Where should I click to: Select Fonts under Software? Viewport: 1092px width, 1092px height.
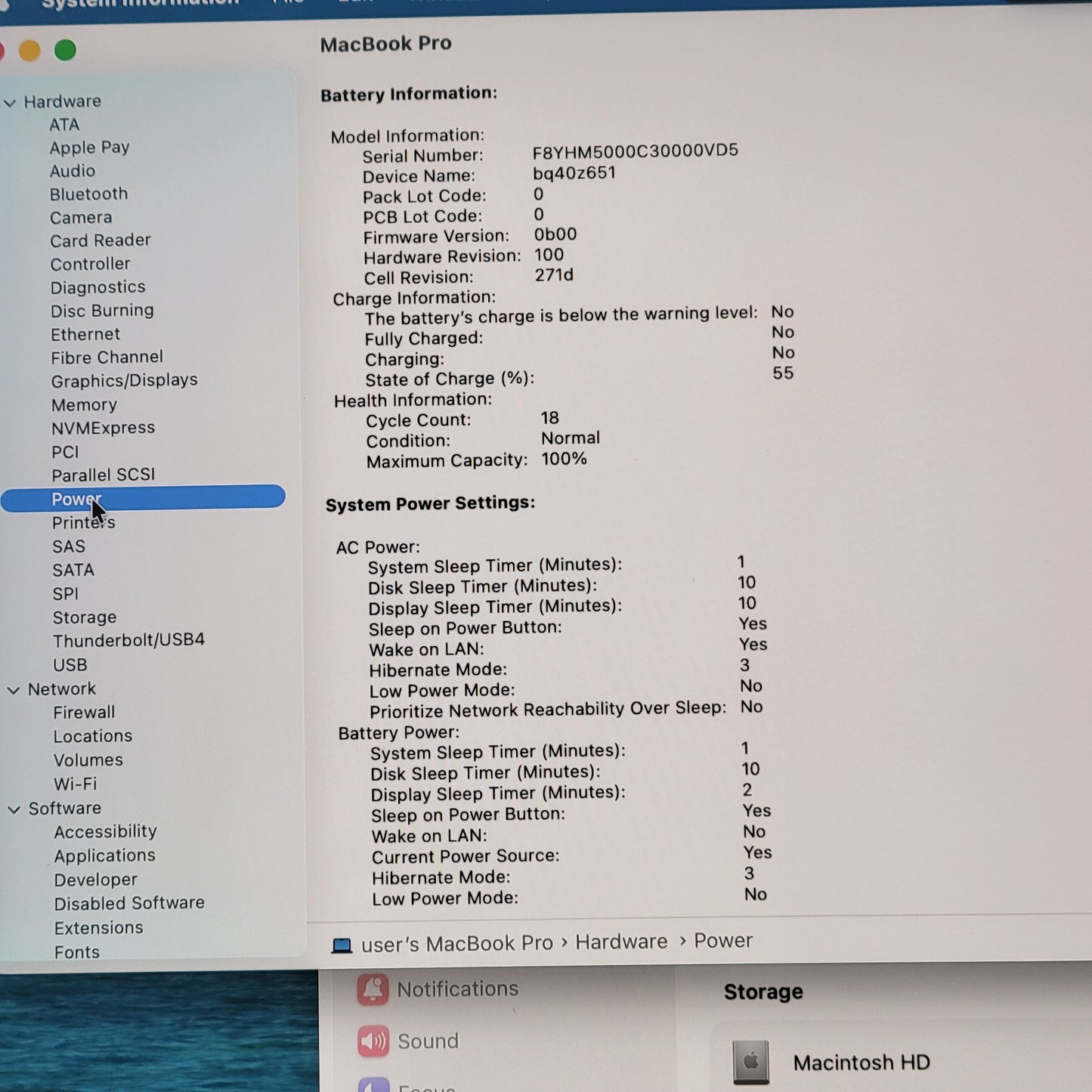point(76,952)
